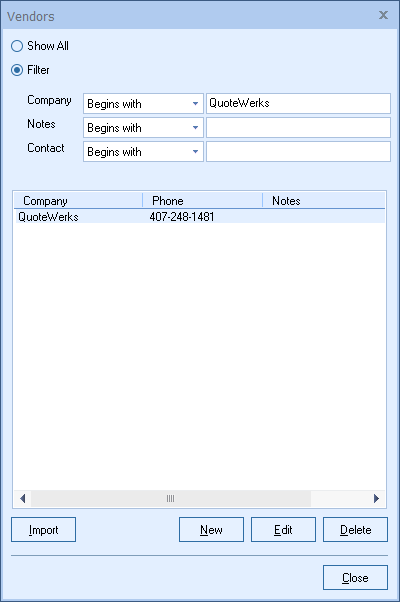Click the scroll left arrow
400x602 pixels.
(22, 498)
